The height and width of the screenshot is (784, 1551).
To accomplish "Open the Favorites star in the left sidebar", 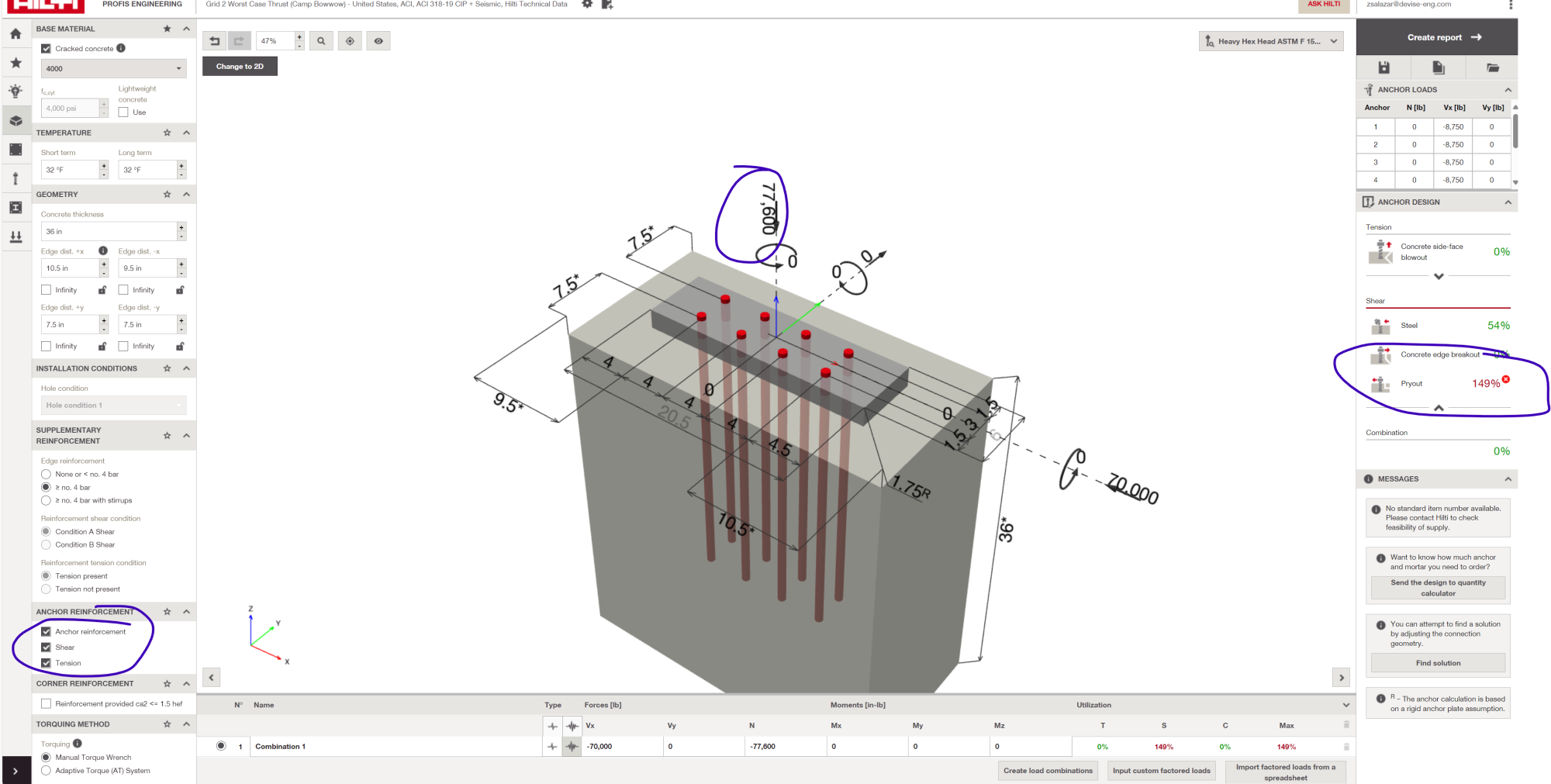I will [16, 63].
